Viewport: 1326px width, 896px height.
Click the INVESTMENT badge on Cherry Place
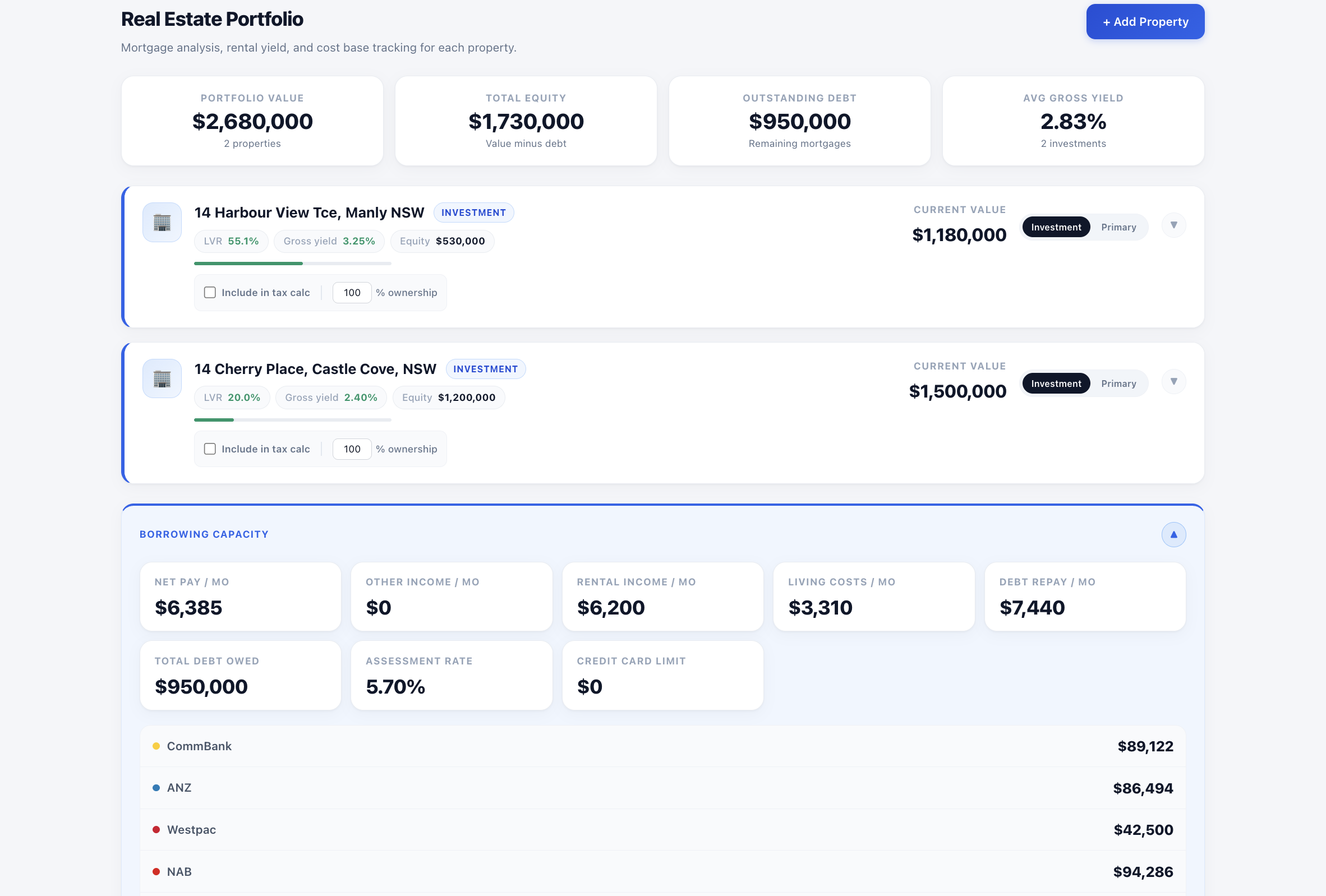pos(486,369)
